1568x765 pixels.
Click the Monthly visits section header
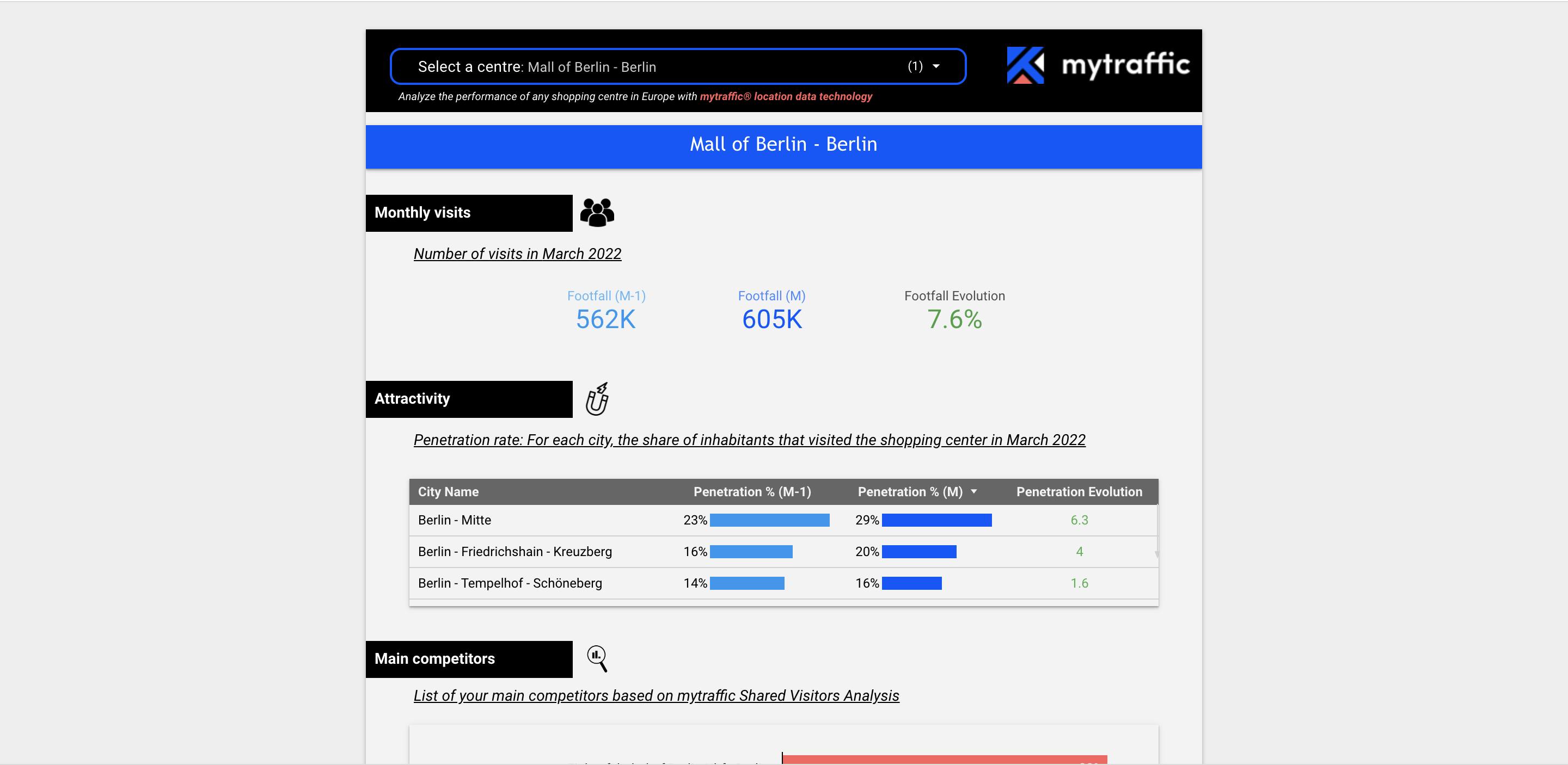coord(469,213)
